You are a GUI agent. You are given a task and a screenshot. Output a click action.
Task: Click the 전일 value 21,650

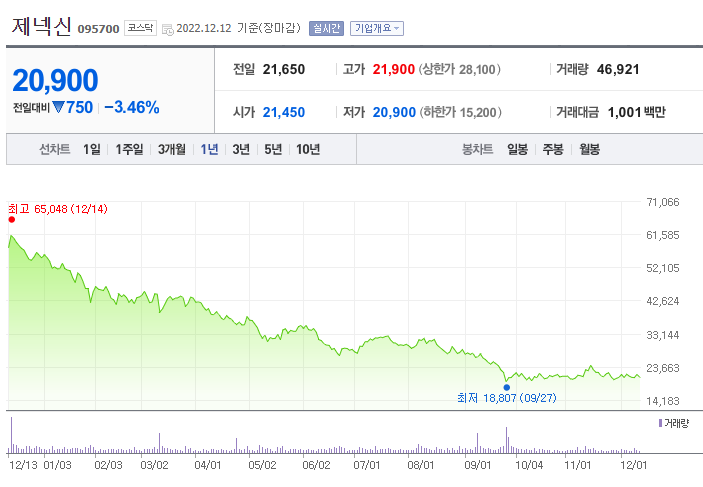284,70
